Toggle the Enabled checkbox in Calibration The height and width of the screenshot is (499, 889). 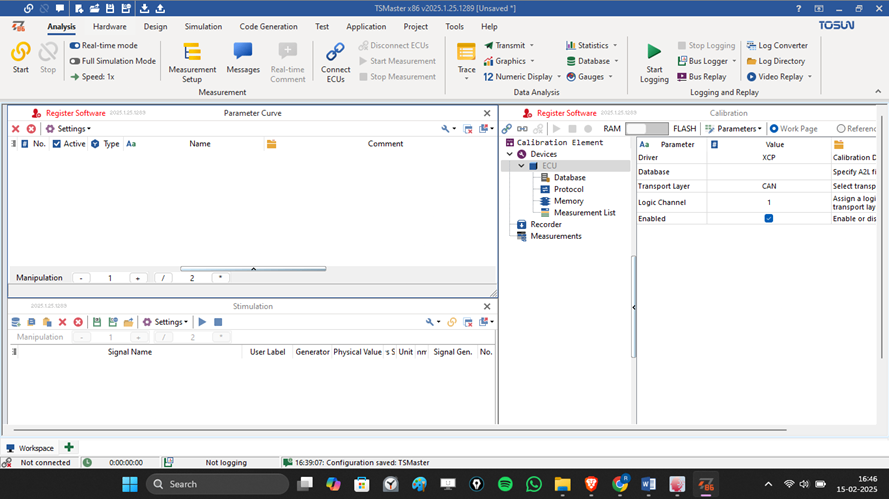coord(769,218)
